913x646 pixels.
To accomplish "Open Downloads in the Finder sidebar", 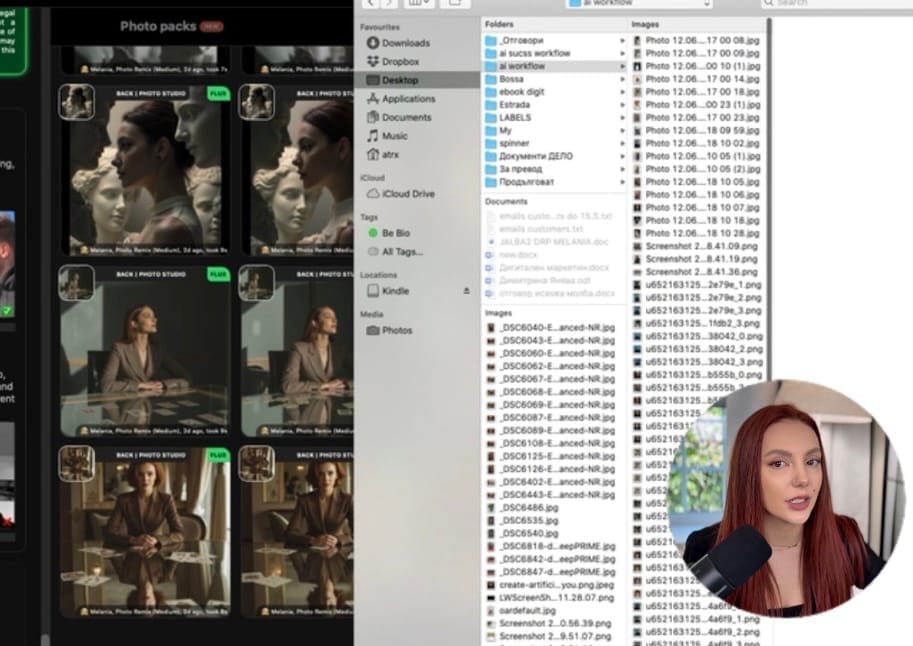I will [405, 43].
